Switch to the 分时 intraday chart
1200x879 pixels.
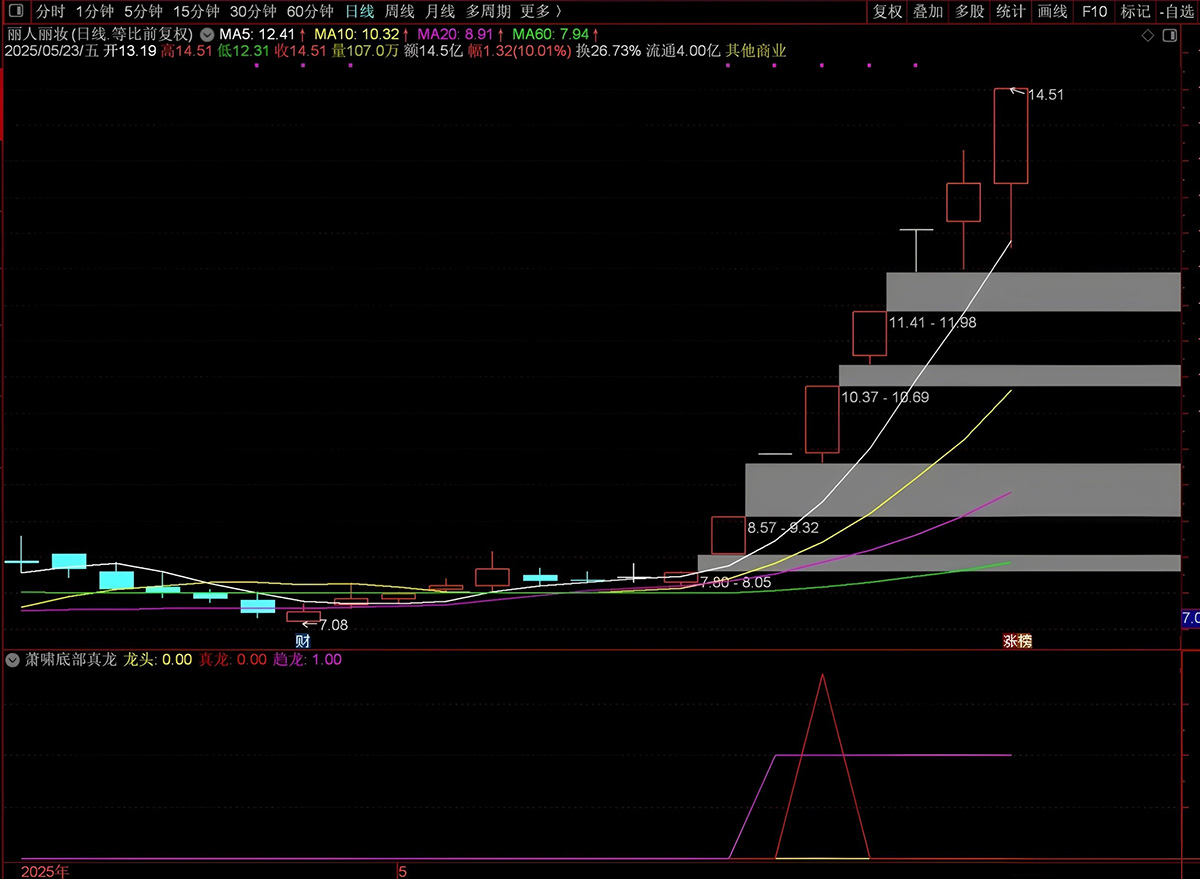(x=49, y=12)
